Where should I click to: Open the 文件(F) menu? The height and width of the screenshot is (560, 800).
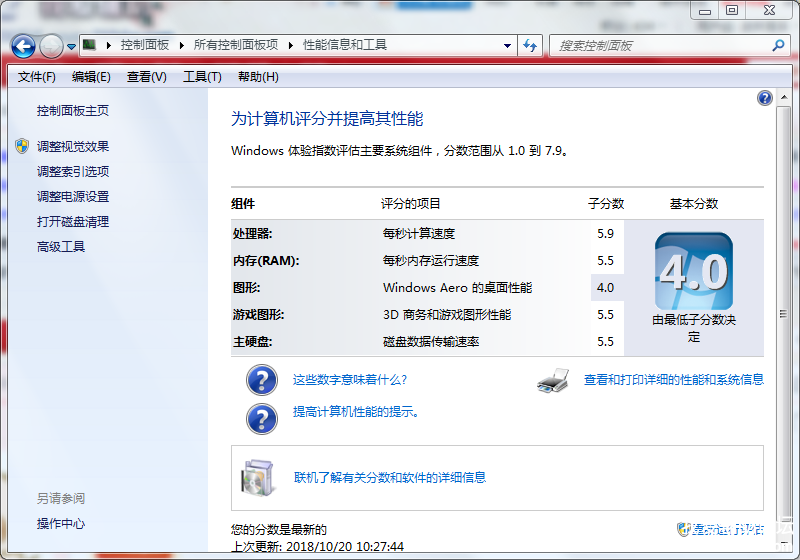[x=37, y=77]
